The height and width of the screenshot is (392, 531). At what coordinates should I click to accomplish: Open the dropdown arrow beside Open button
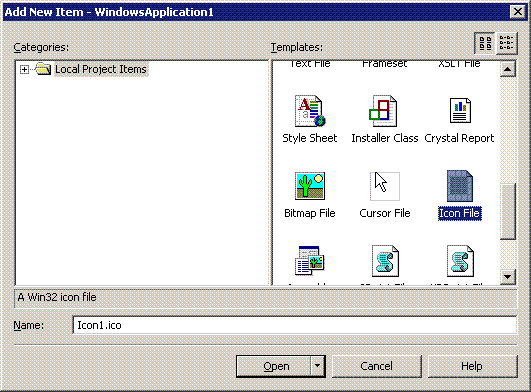(317, 366)
